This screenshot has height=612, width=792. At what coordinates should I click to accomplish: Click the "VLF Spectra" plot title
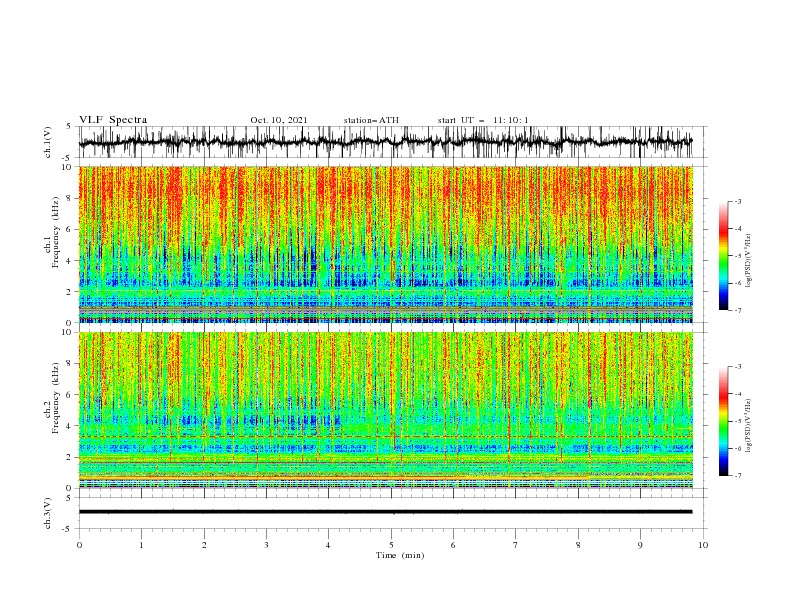[x=113, y=120]
